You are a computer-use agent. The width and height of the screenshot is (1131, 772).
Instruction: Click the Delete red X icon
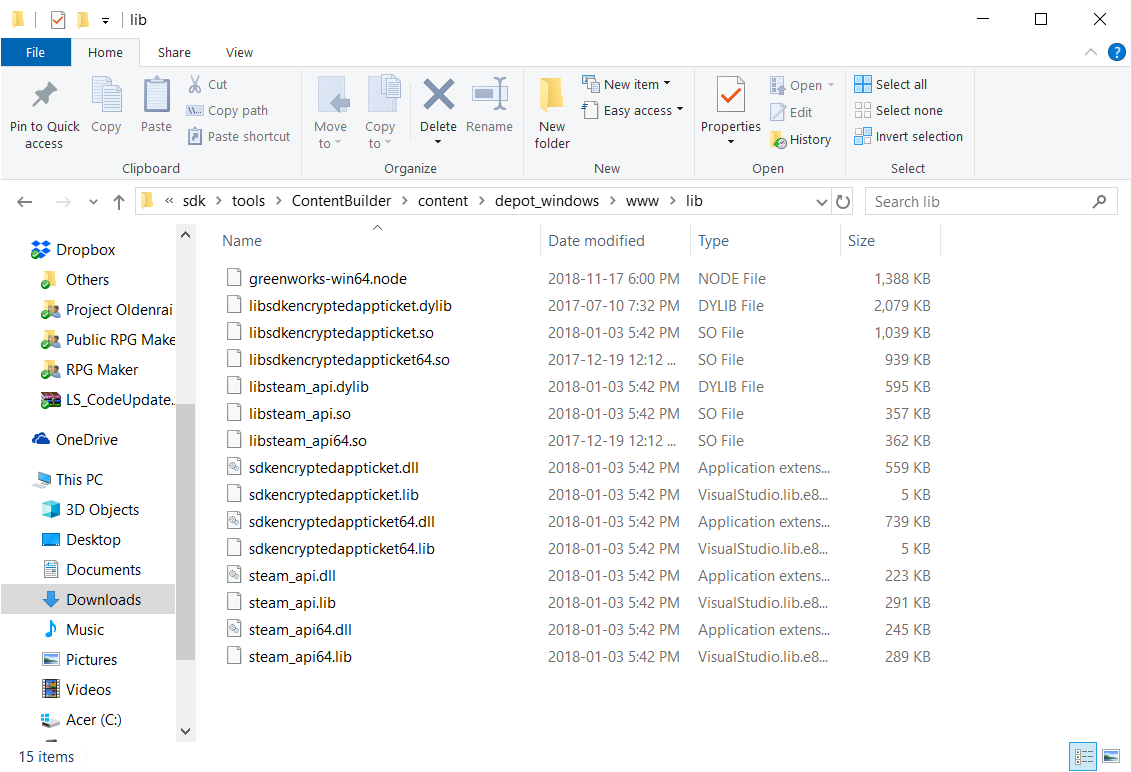pyautogui.click(x=438, y=95)
